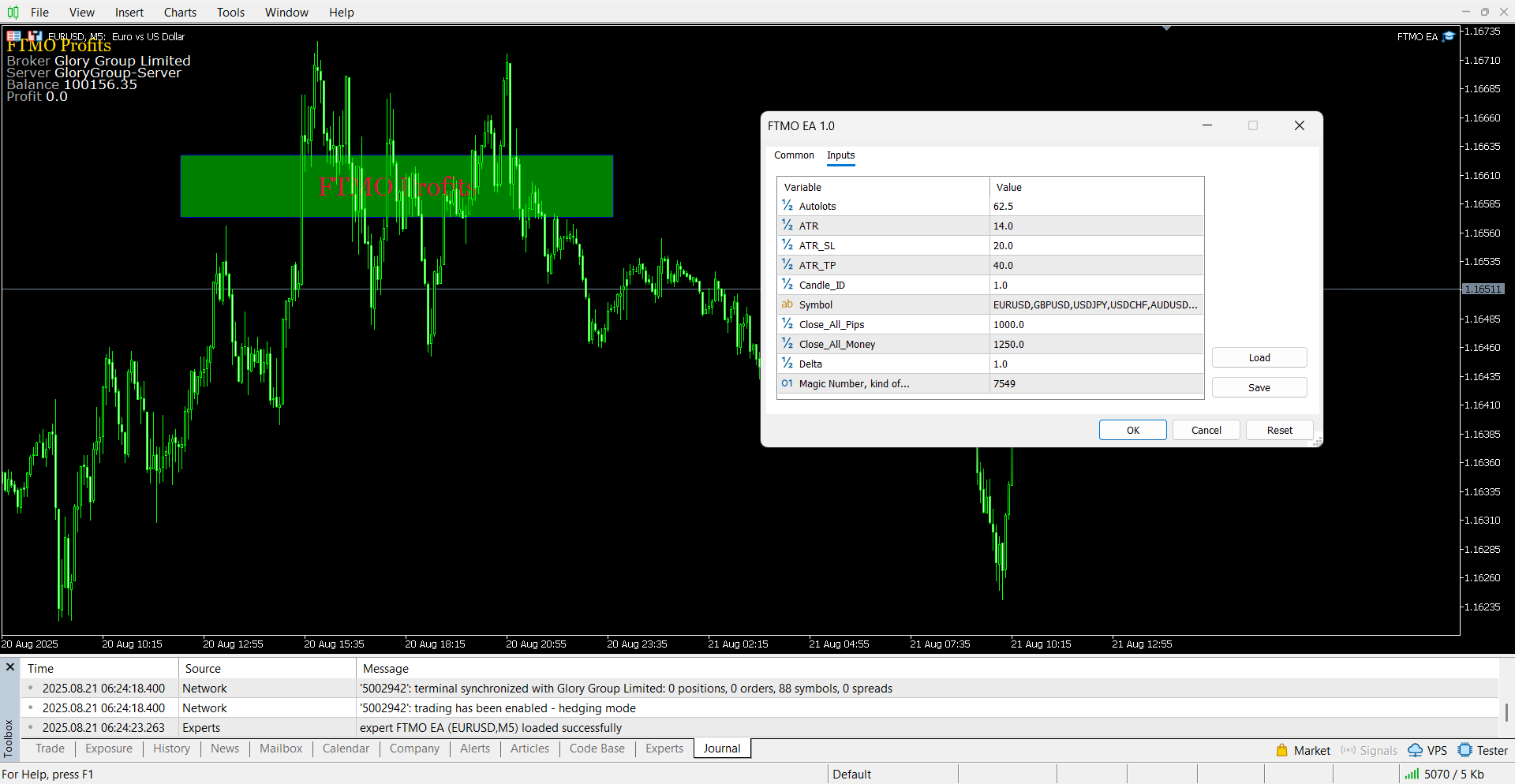Open the Calendar tab
The height and width of the screenshot is (784, 1515).
coord(346,749)
